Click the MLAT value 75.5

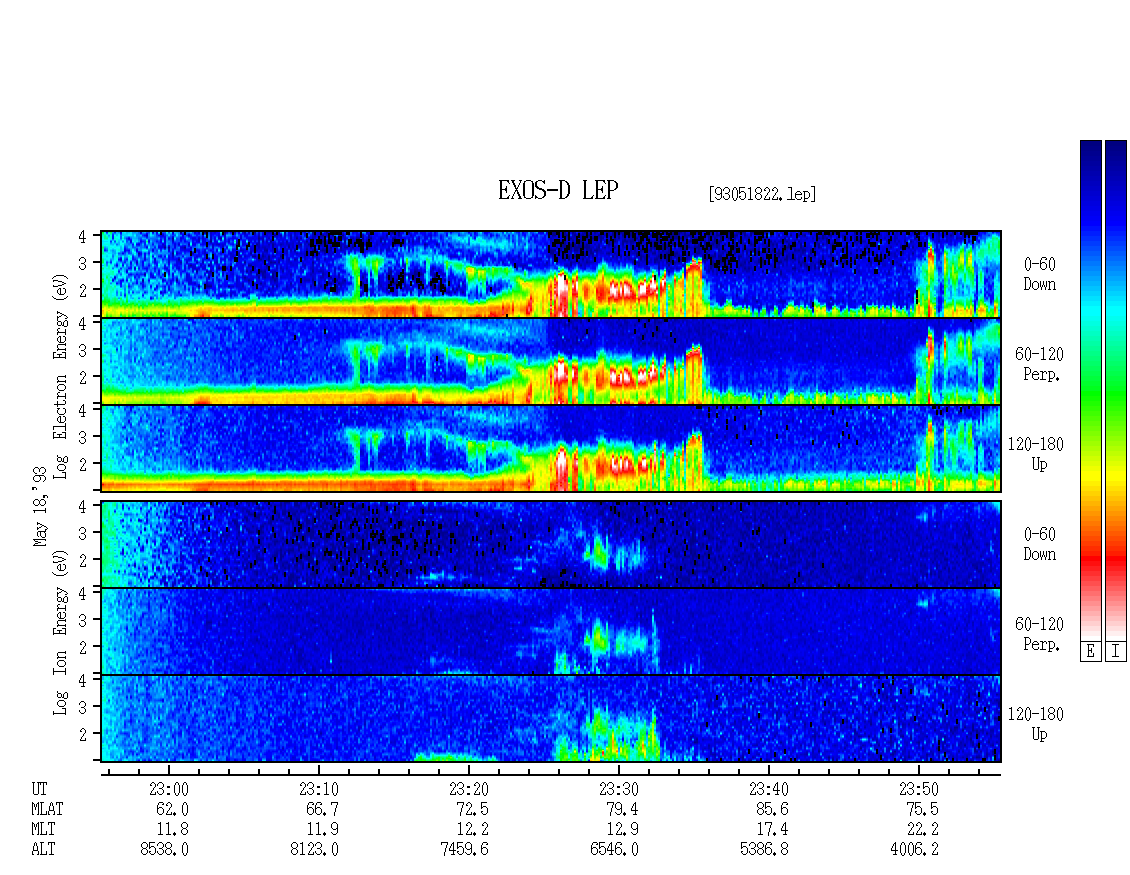coord(922,809)
